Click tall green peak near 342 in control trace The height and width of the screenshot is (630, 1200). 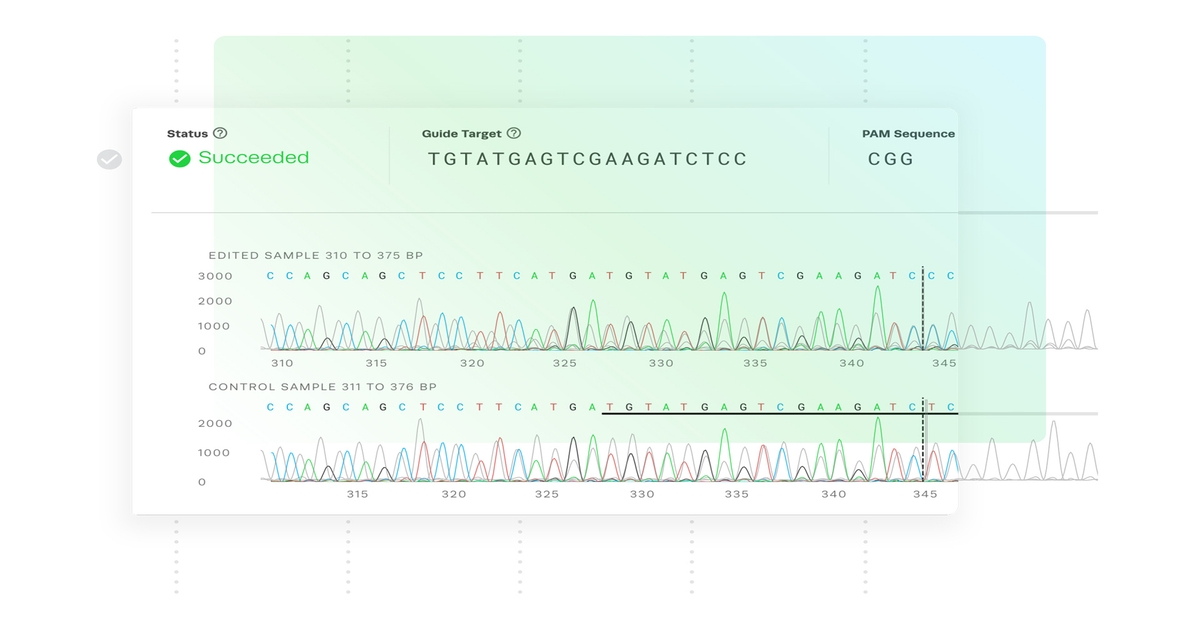point(878,448)
